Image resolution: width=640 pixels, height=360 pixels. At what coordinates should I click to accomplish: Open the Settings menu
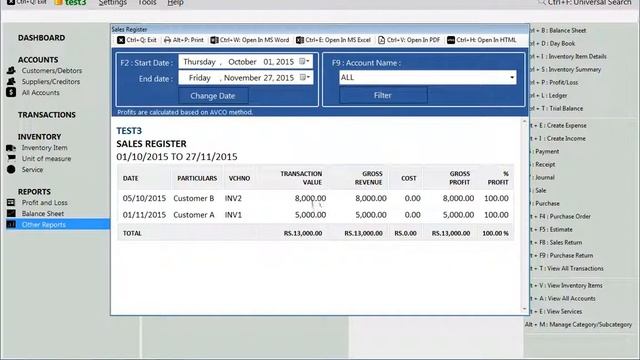tap(113, 3)
